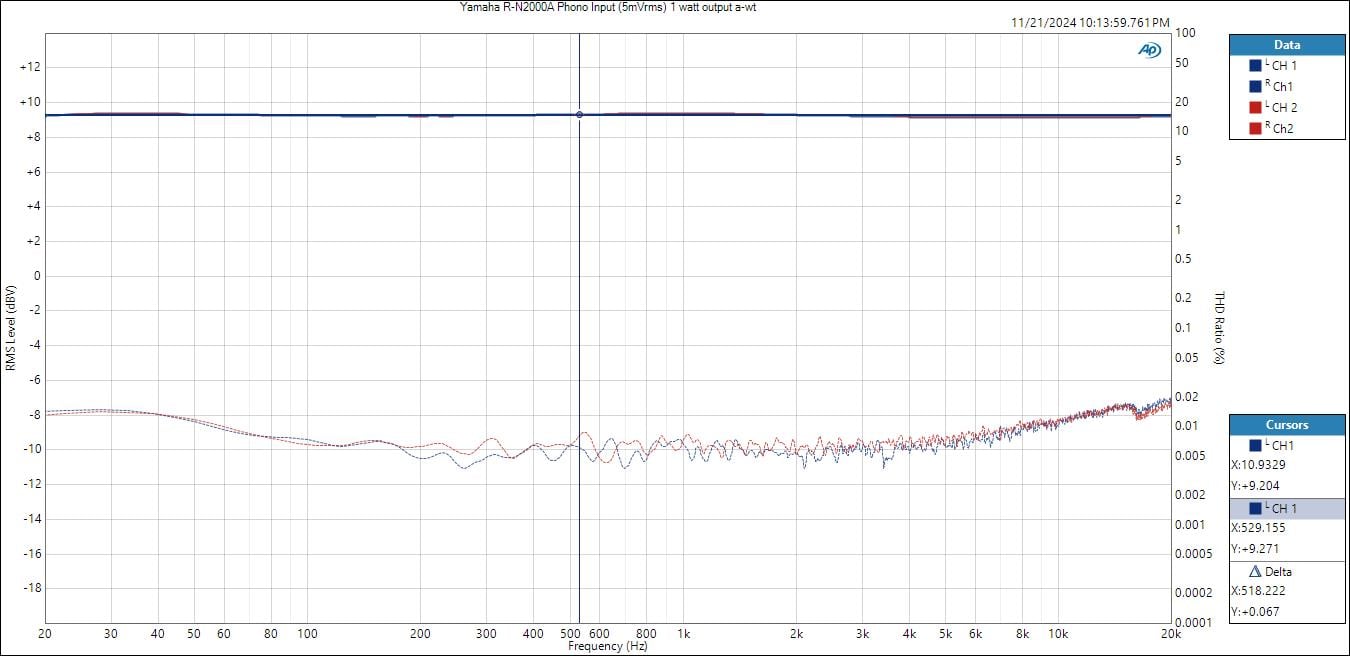Click the Data legend header
This screenshot has width=1350, height=656.
click(x=1286, y=45)
